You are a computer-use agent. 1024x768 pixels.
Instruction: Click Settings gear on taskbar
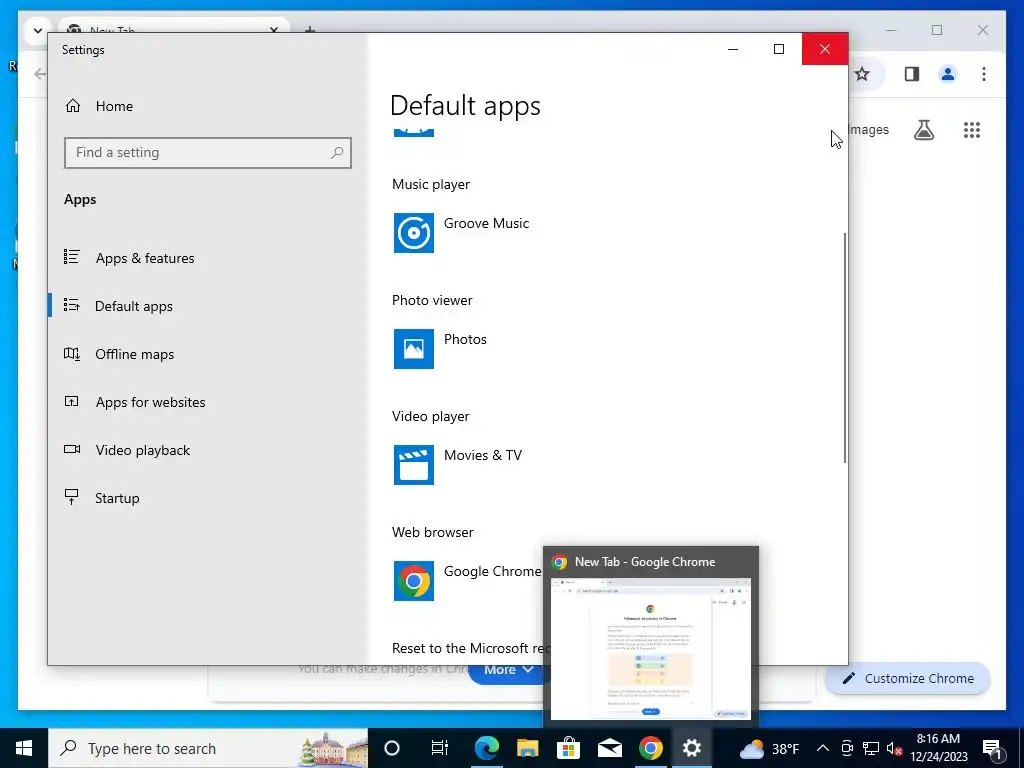692,748
